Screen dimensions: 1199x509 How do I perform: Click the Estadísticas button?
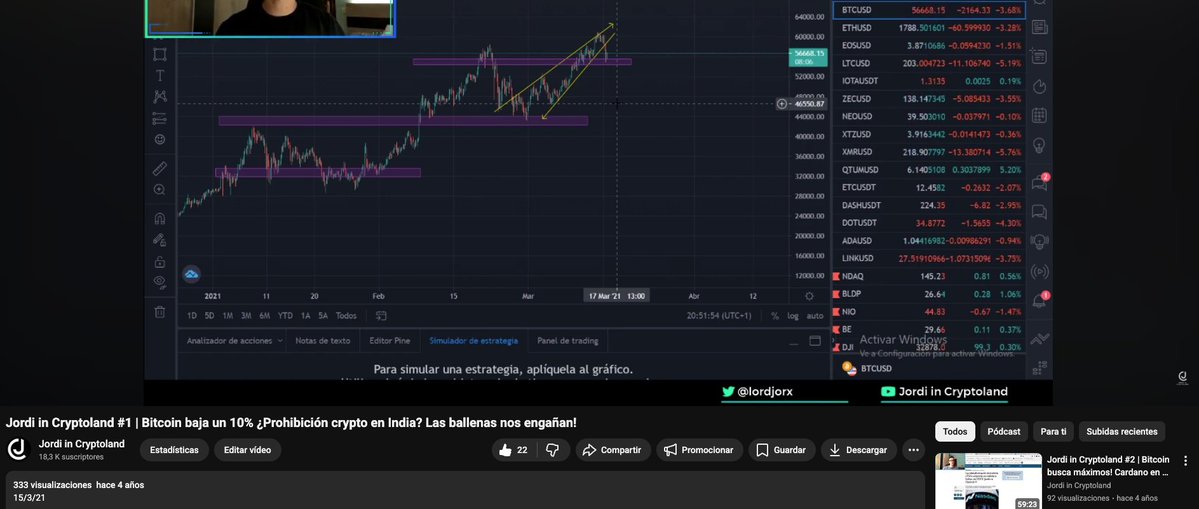[x=174, y=450]
